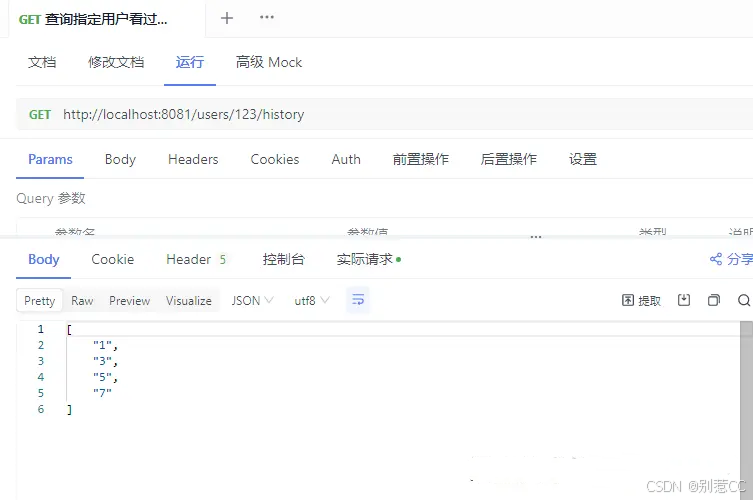Select Visualize view mode
Viewport: 753px width, 500px height.
189,301
